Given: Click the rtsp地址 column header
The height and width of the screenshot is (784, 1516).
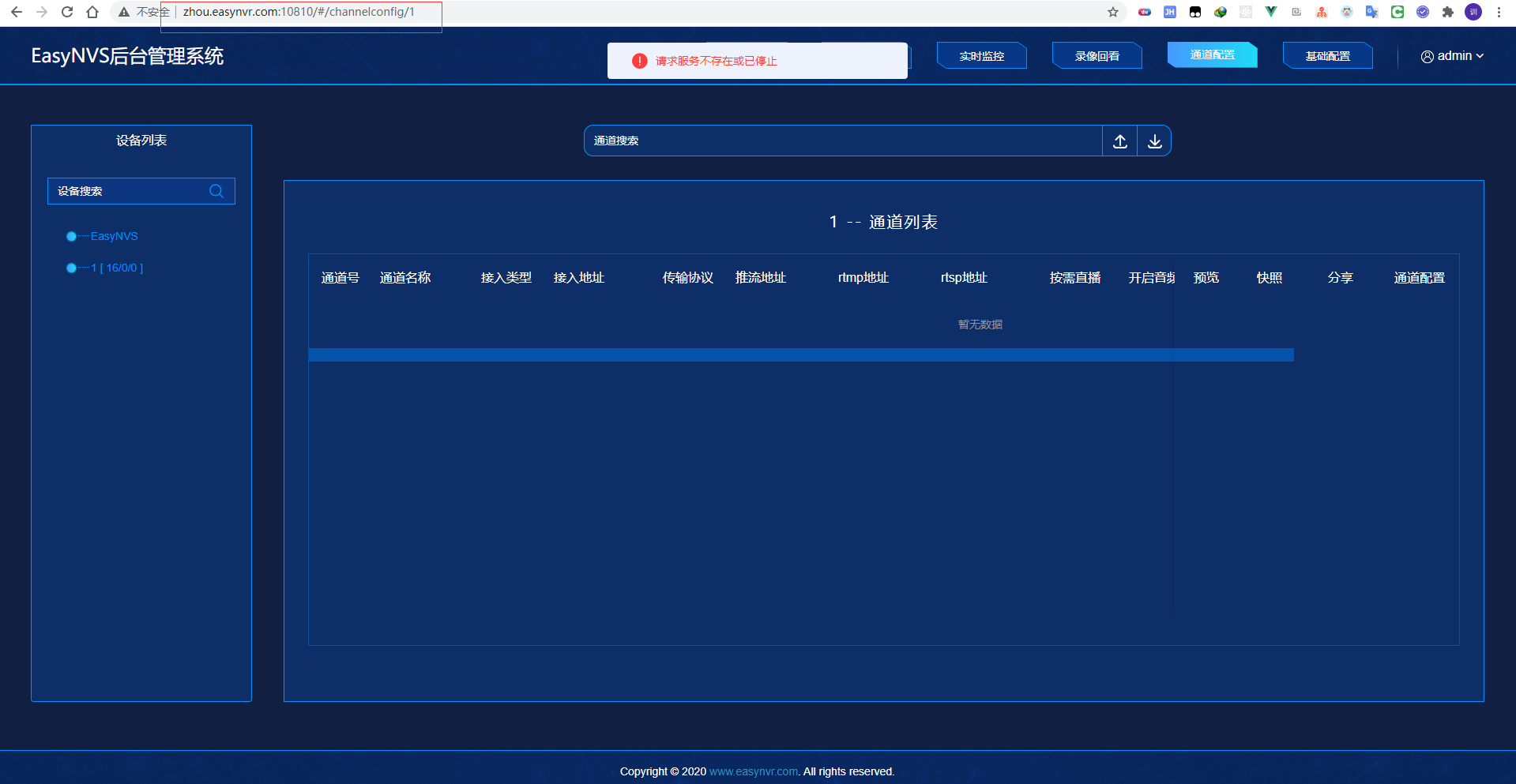Looking at the screenshot, I should coord(964,278).
